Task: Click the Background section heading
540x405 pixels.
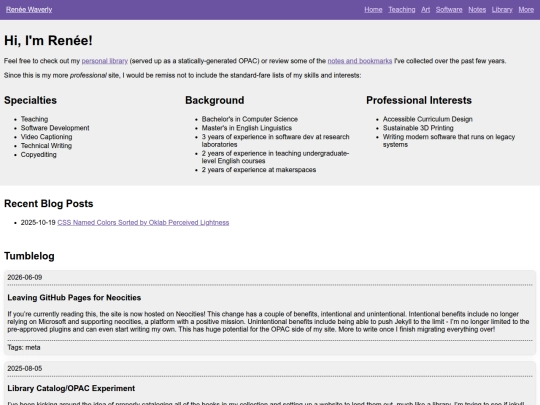Action: coord(215,100)
